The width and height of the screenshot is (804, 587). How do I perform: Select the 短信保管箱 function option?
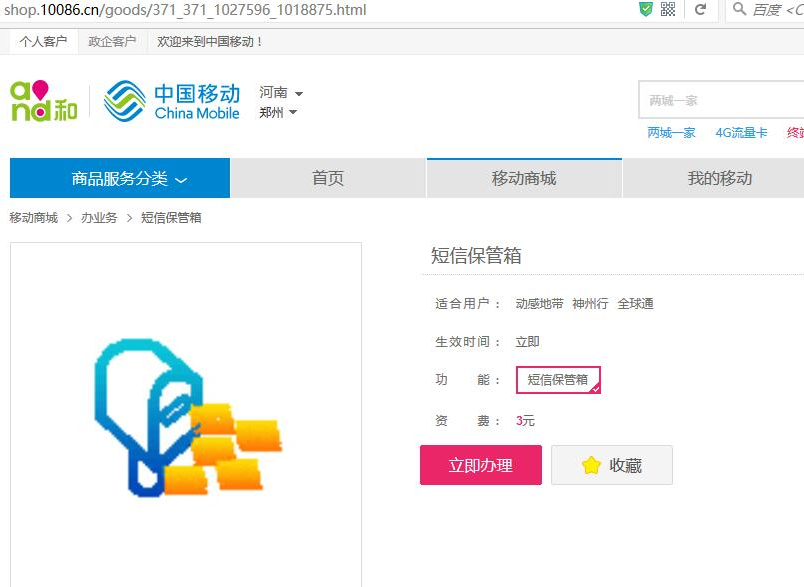(558, 380)
